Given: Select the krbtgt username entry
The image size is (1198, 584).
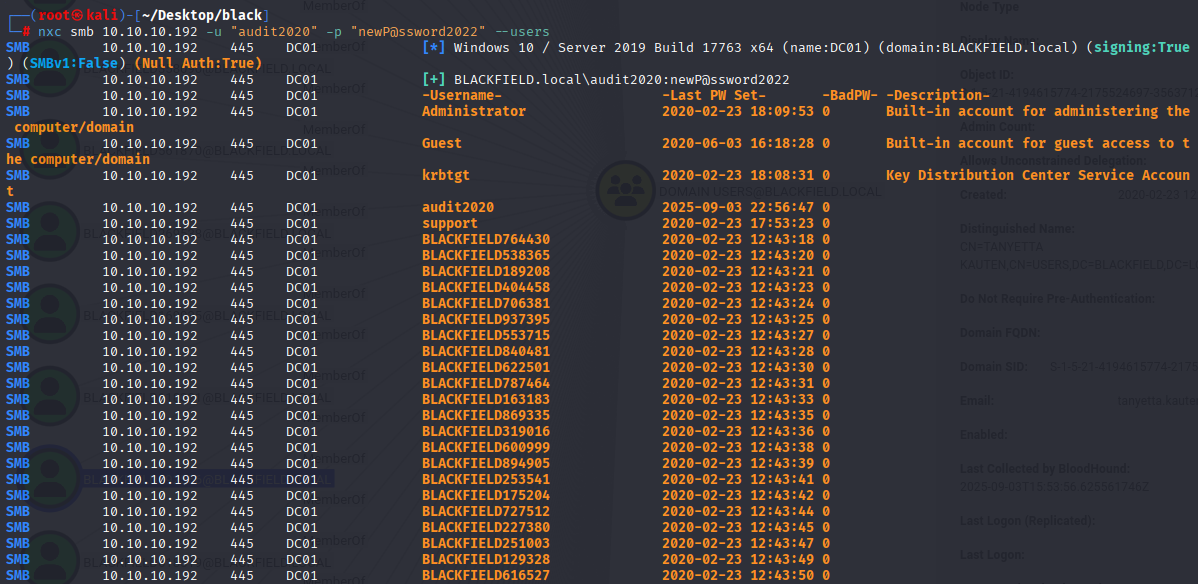Looking at the screenshot, I should (446, 175).
